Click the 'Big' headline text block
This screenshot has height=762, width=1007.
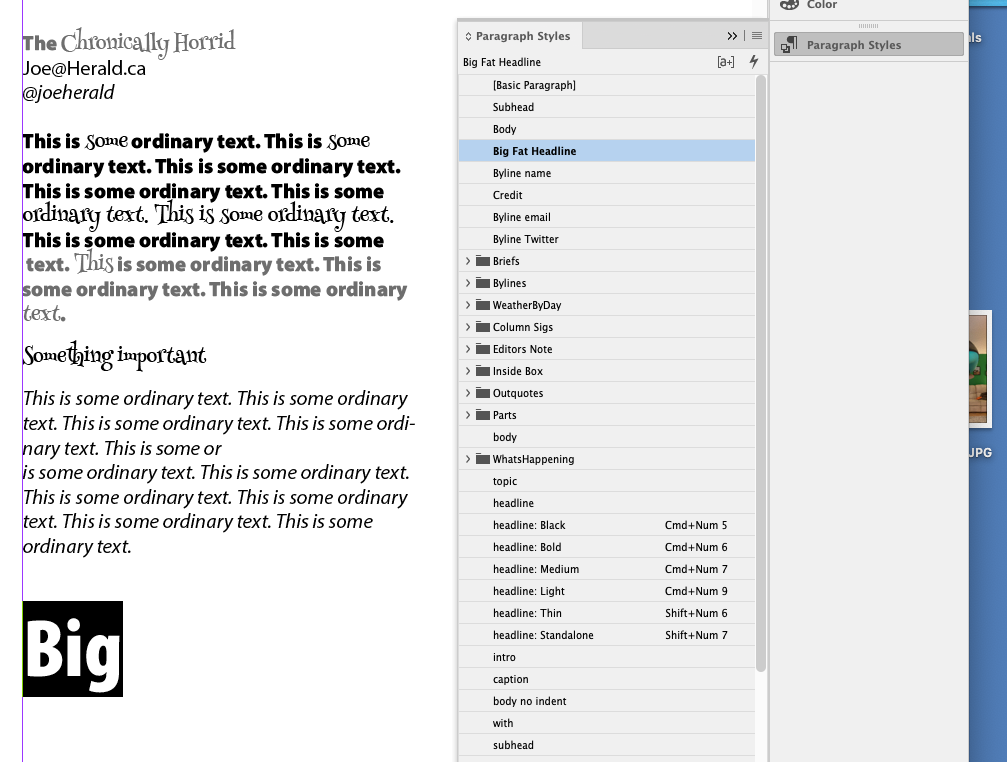(73, 649)
